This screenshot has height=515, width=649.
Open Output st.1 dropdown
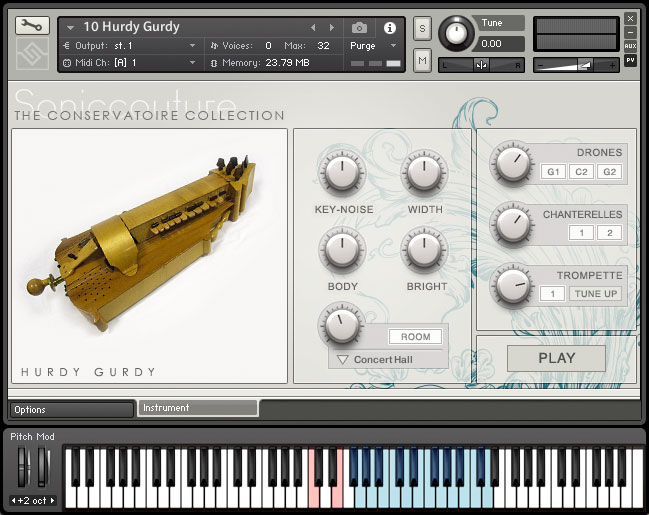(192, 46)
